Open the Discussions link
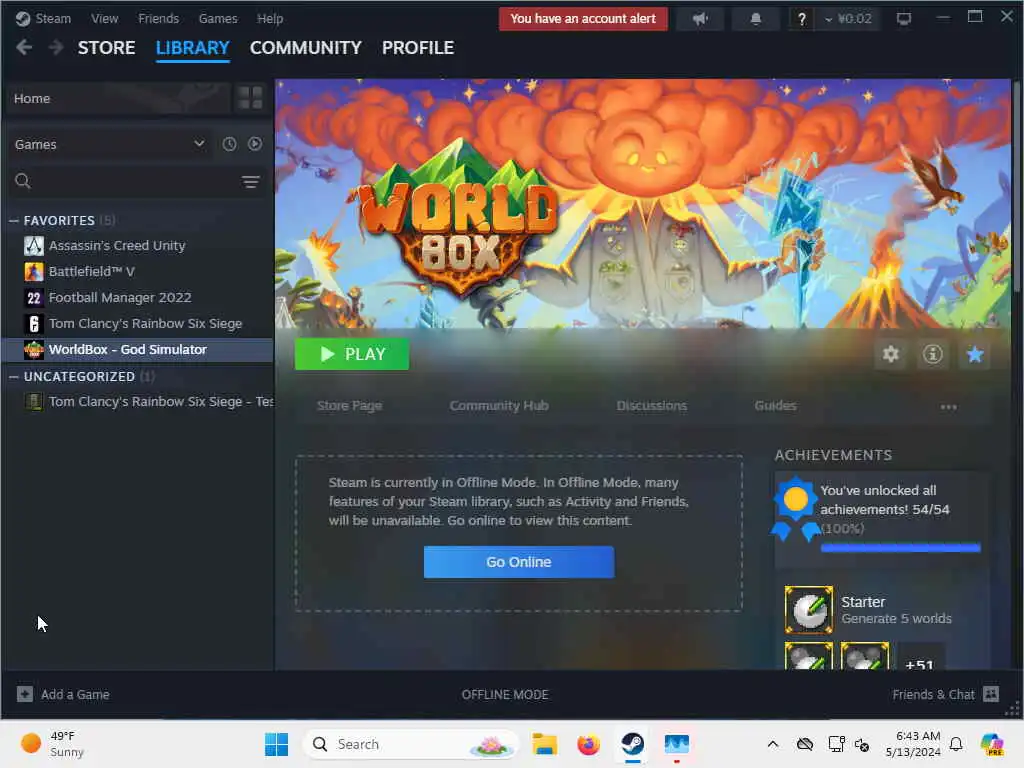The image size is (1024, 768). pos(652,406)
